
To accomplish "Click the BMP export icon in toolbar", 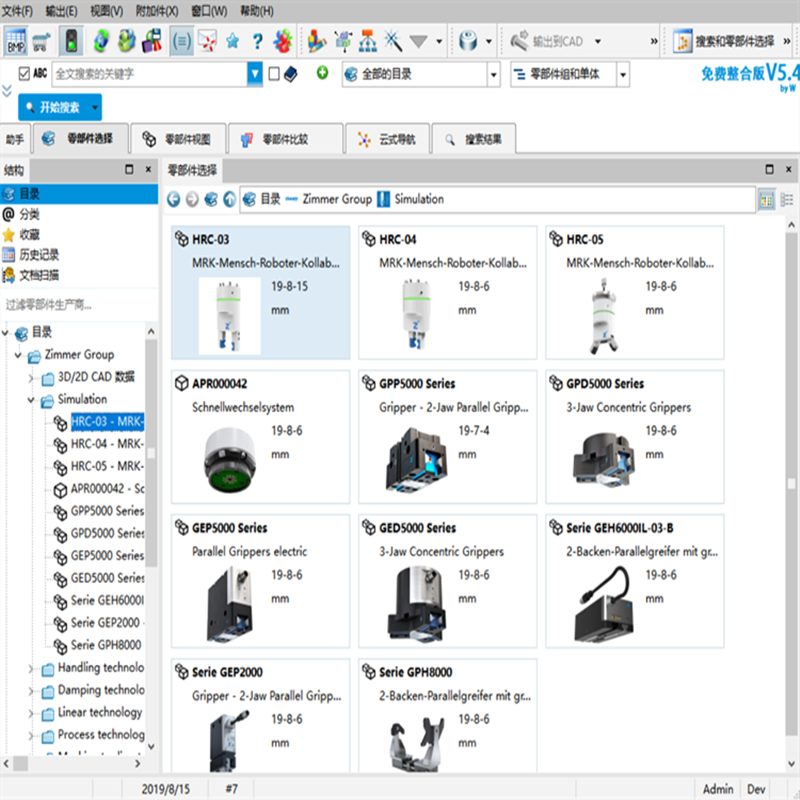I will pyautogui.click(x=16, y=42).
